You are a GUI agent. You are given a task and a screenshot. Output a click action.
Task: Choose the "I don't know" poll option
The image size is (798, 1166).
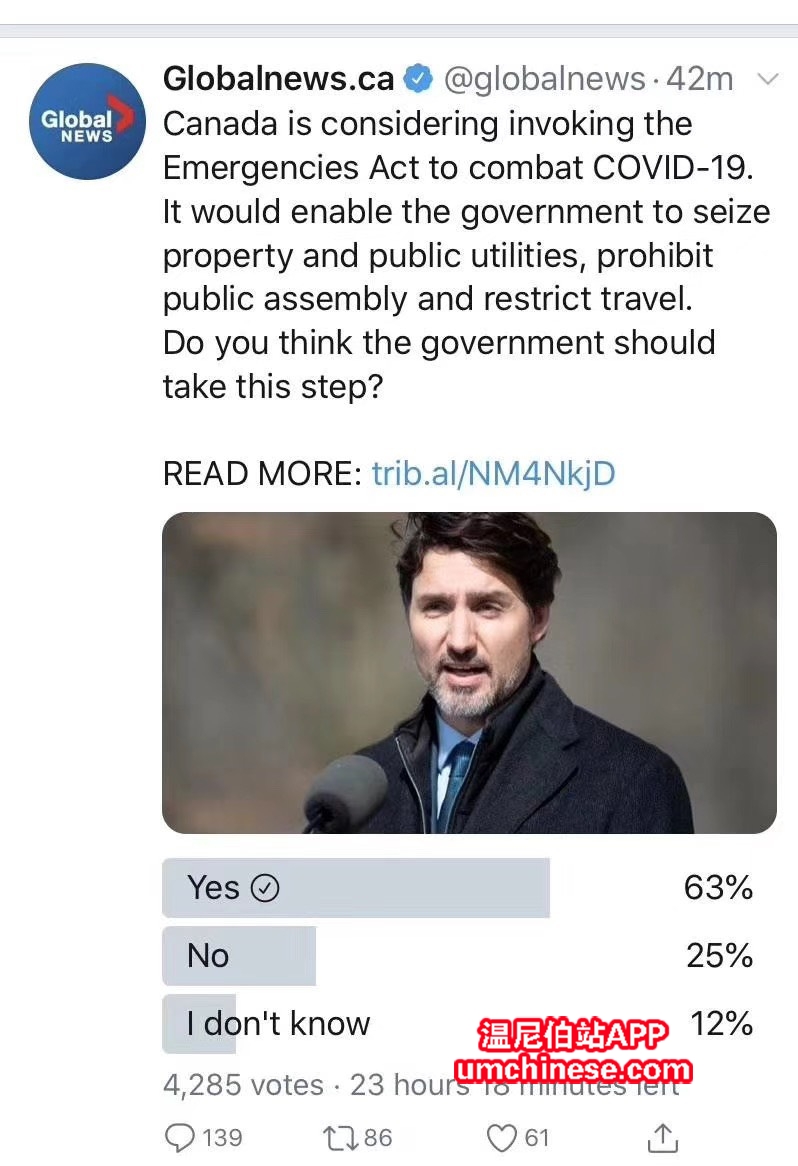point(278,1024)
